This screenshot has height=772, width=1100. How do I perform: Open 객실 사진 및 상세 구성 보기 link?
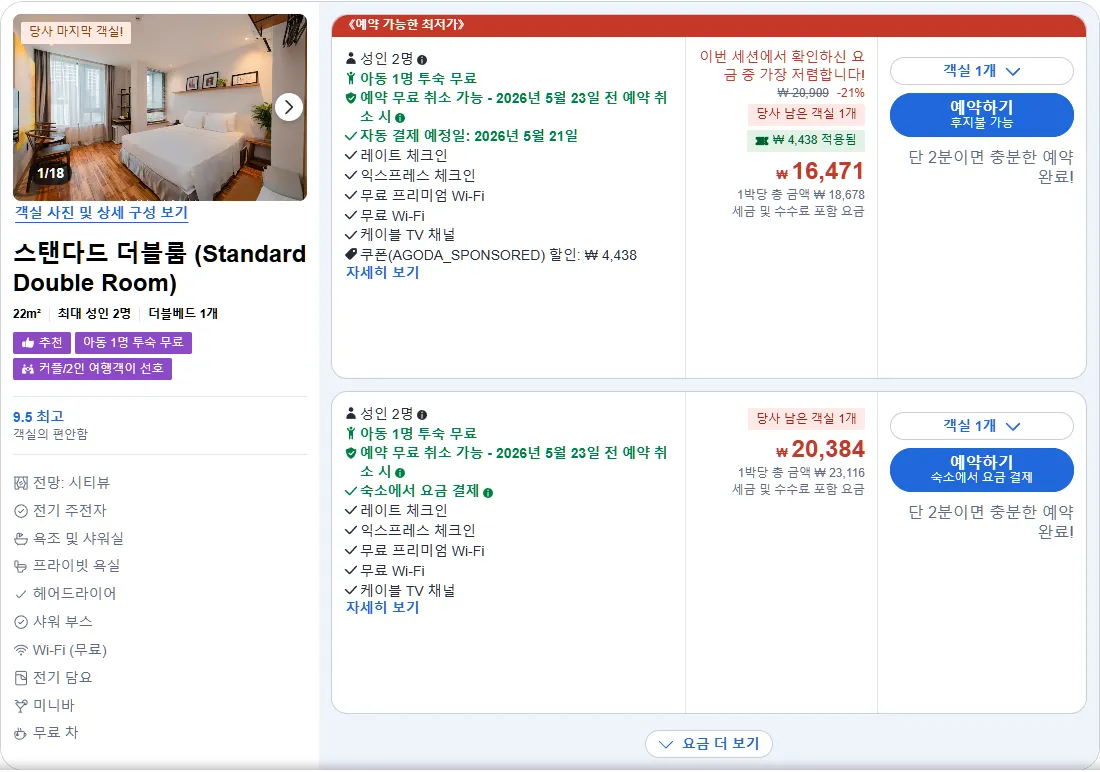[102, 213]
